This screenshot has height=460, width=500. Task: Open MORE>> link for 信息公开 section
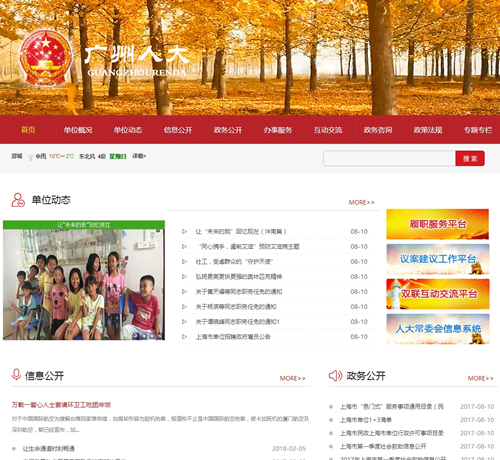coord(293,378)
